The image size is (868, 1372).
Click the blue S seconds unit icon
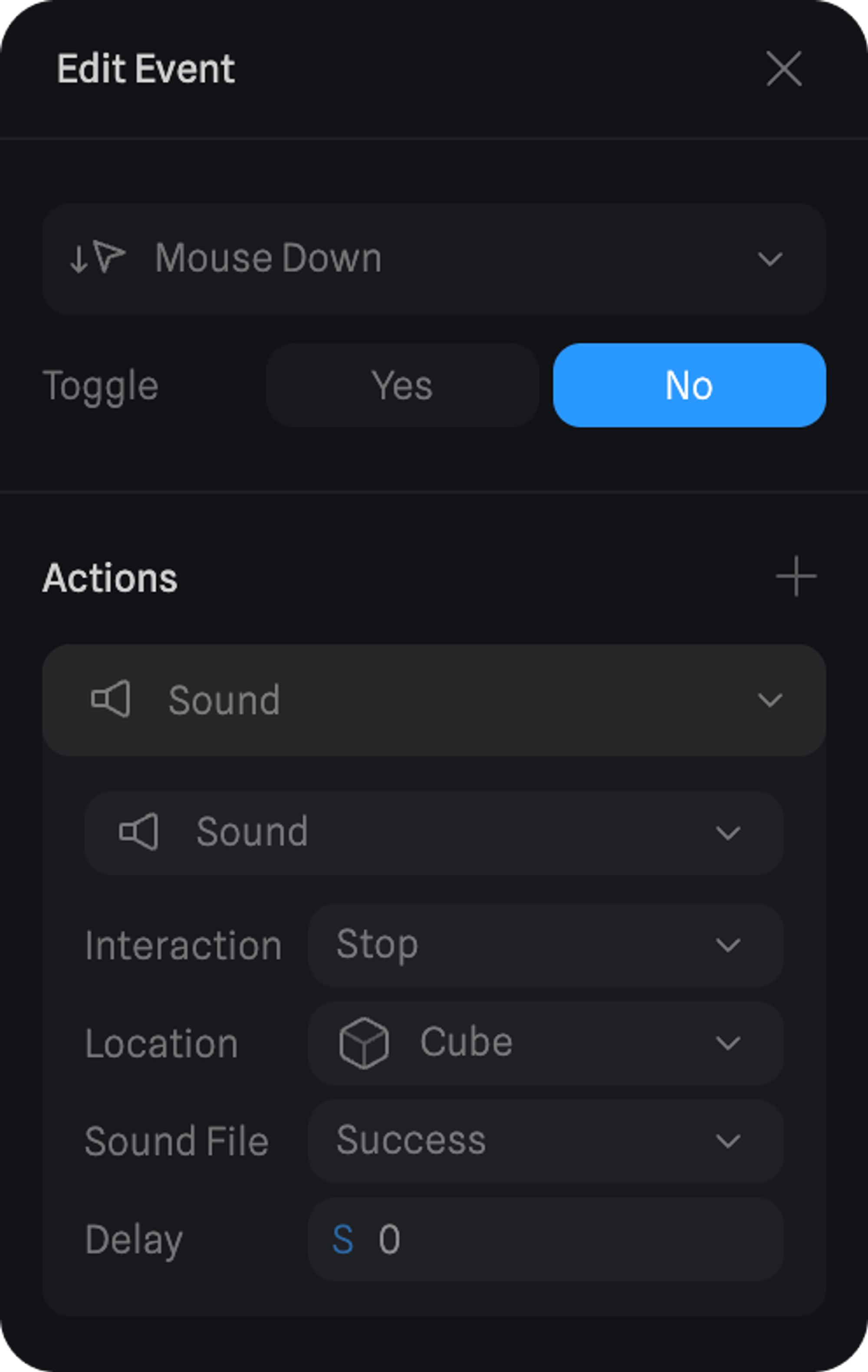(343, 1239)
